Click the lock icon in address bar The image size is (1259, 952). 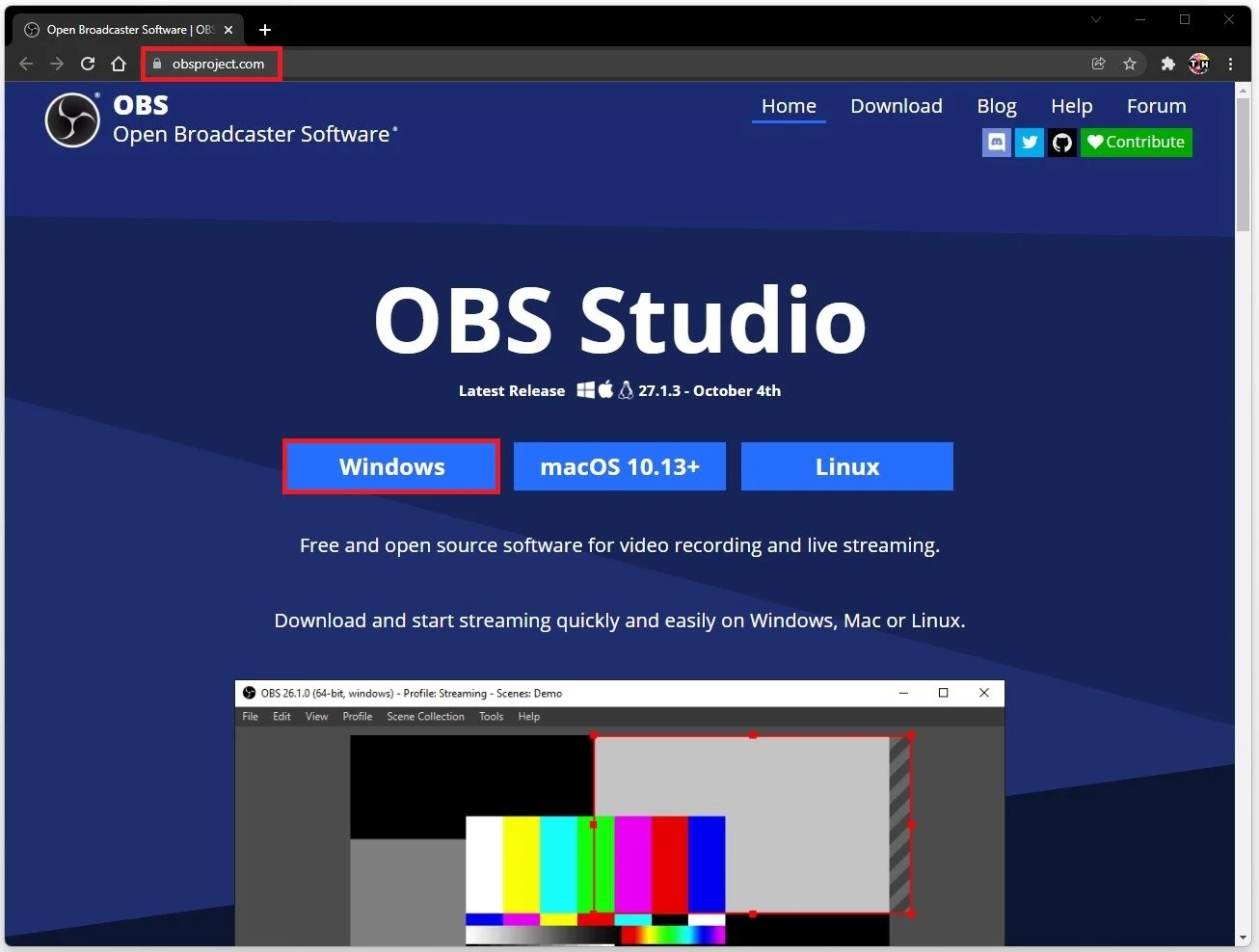(157, 64)
